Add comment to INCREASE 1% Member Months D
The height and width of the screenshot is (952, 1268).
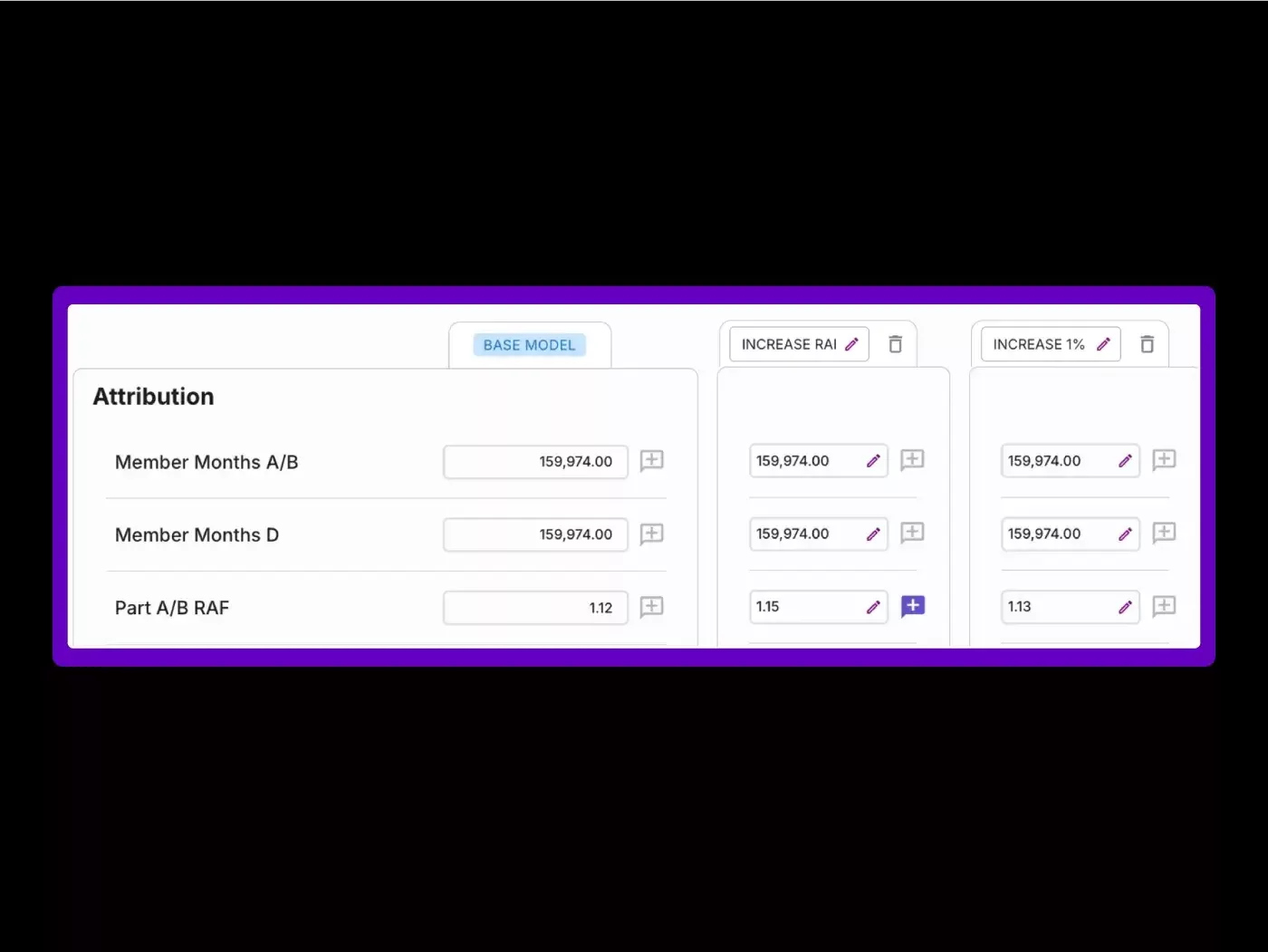click(x=1164, y=534)
